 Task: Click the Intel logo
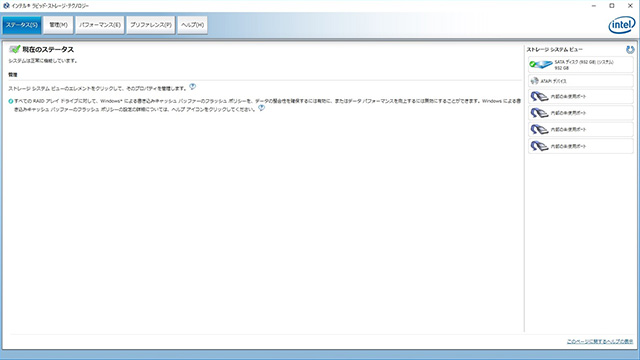pyautogui.click(x=622, y=25)
